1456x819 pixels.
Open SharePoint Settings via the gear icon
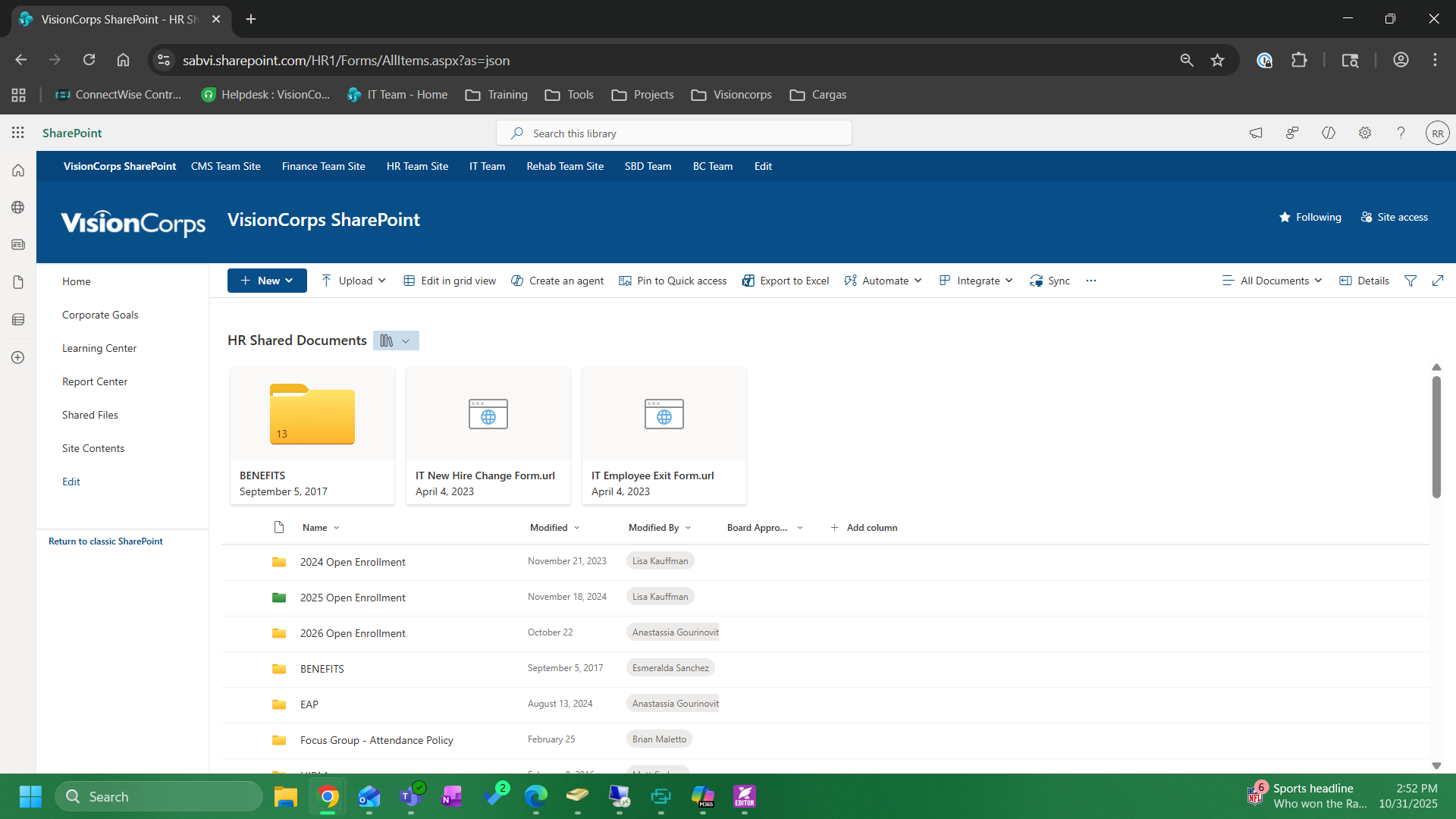coord(1365,133)
